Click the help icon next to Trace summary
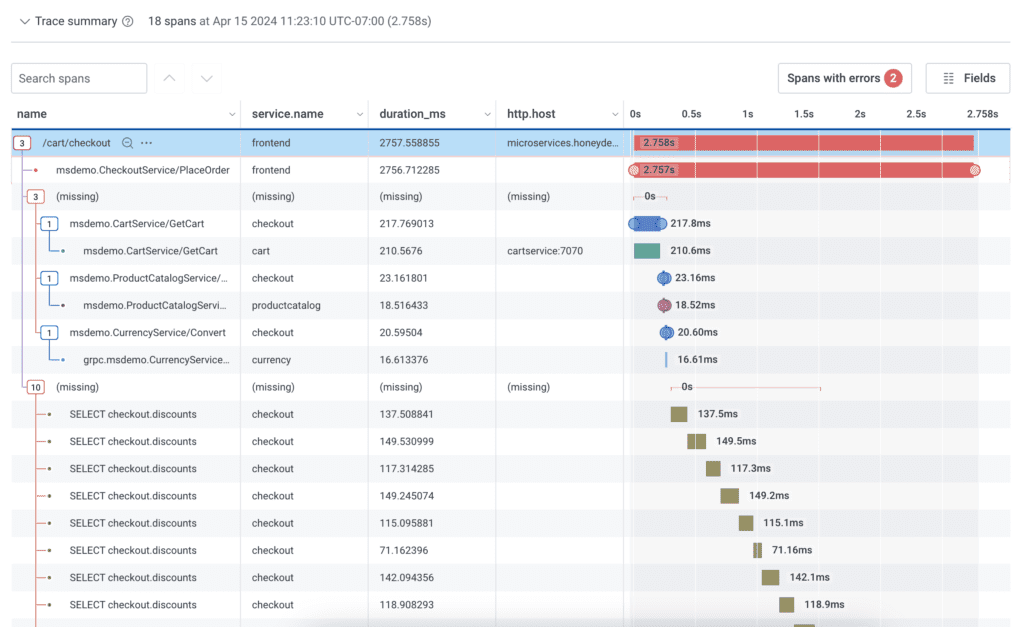The width and height of the screenshot is (1024, 627). pos(127,21)
